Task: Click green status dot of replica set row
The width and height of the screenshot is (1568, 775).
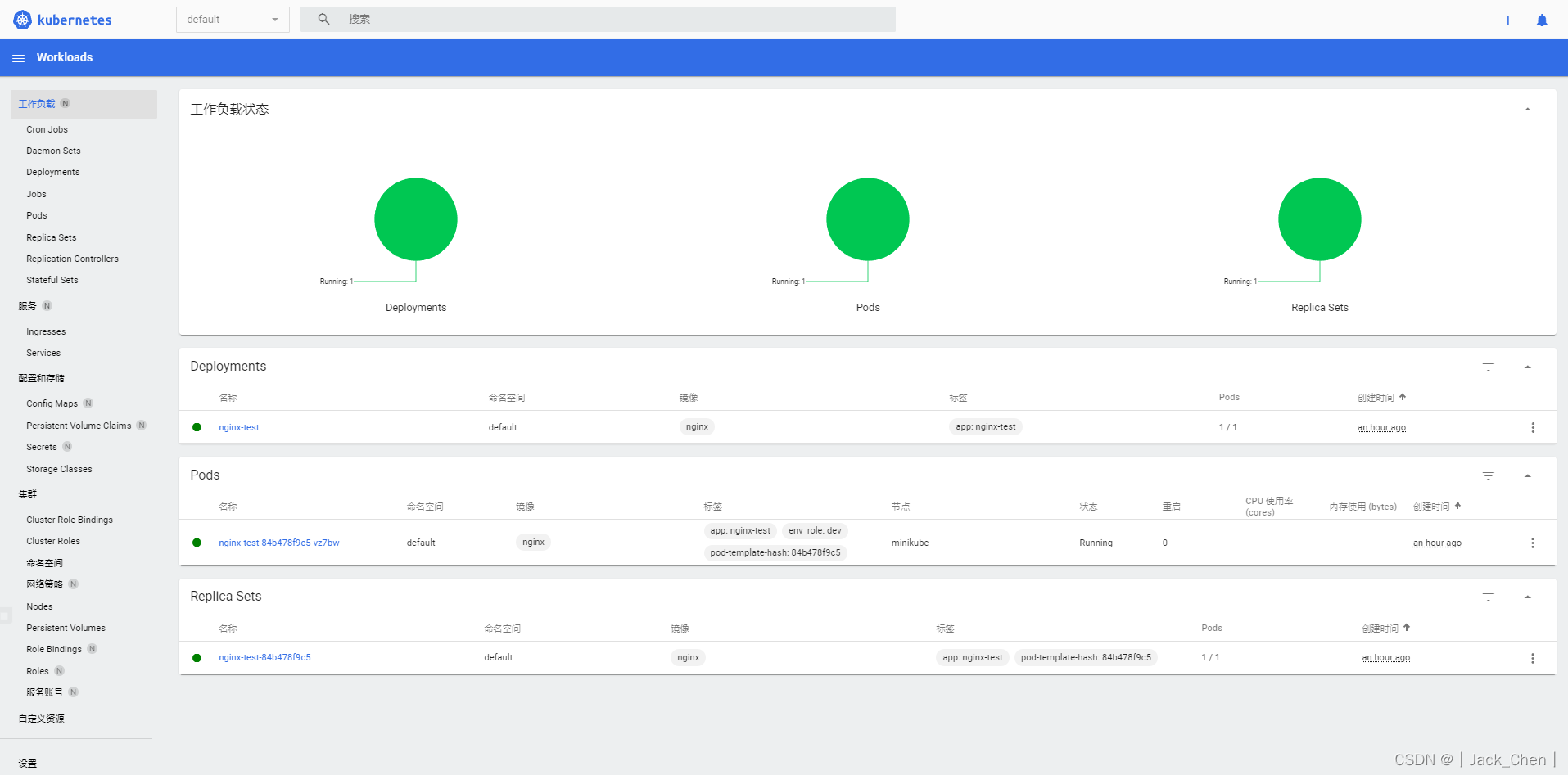Action: tap(197, 658)
